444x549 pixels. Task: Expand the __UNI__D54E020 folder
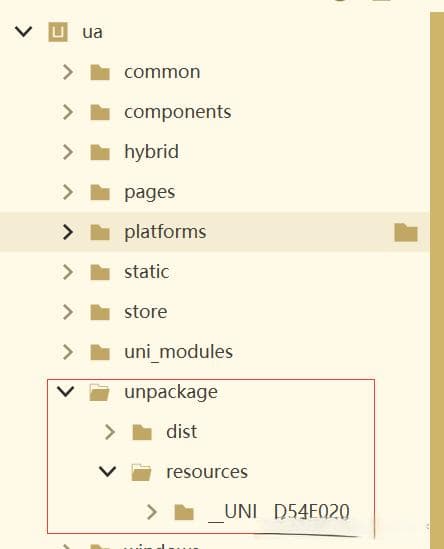(x=152, y=512)
